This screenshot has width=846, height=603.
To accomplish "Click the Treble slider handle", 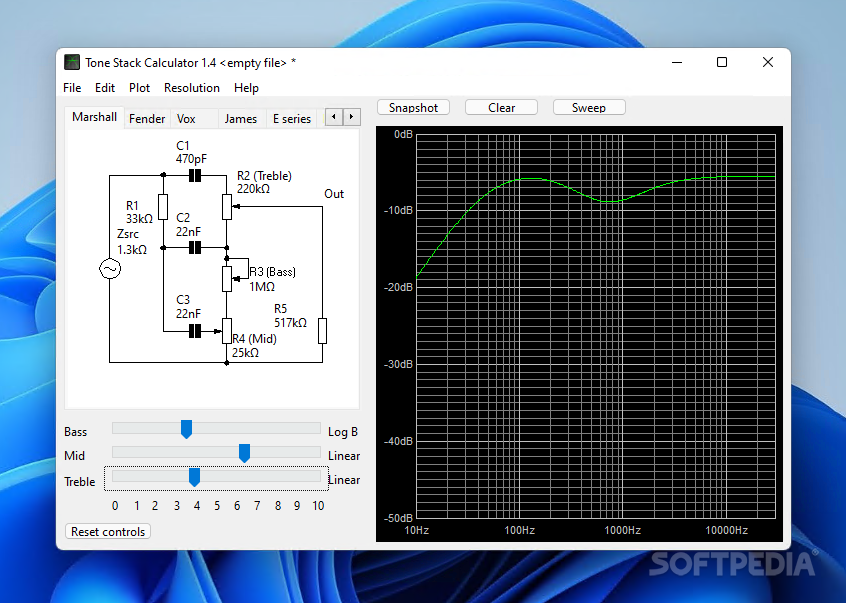I will coord(194,477).
